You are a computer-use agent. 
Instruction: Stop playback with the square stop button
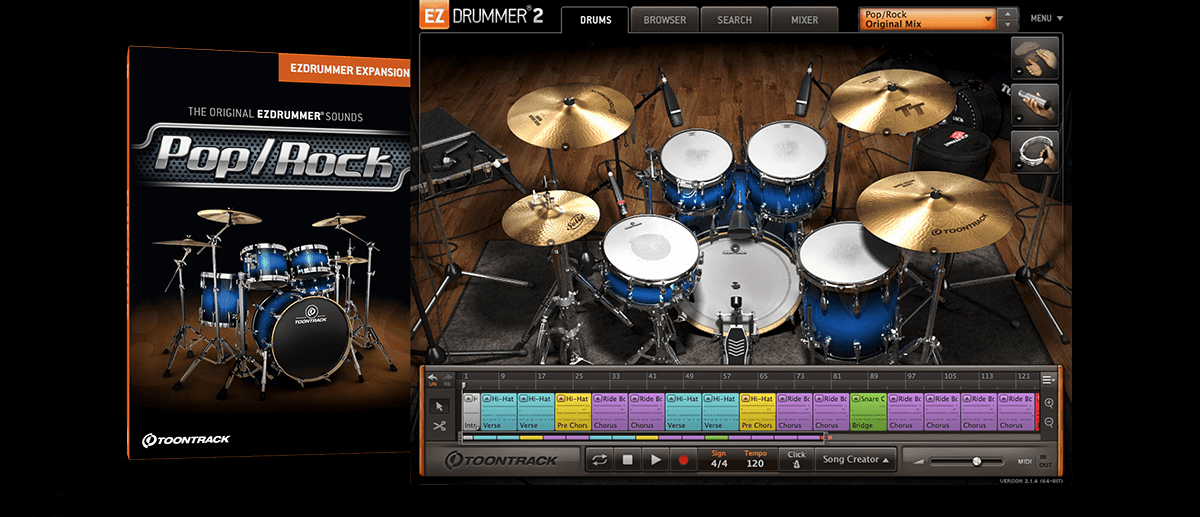point(628,460)
